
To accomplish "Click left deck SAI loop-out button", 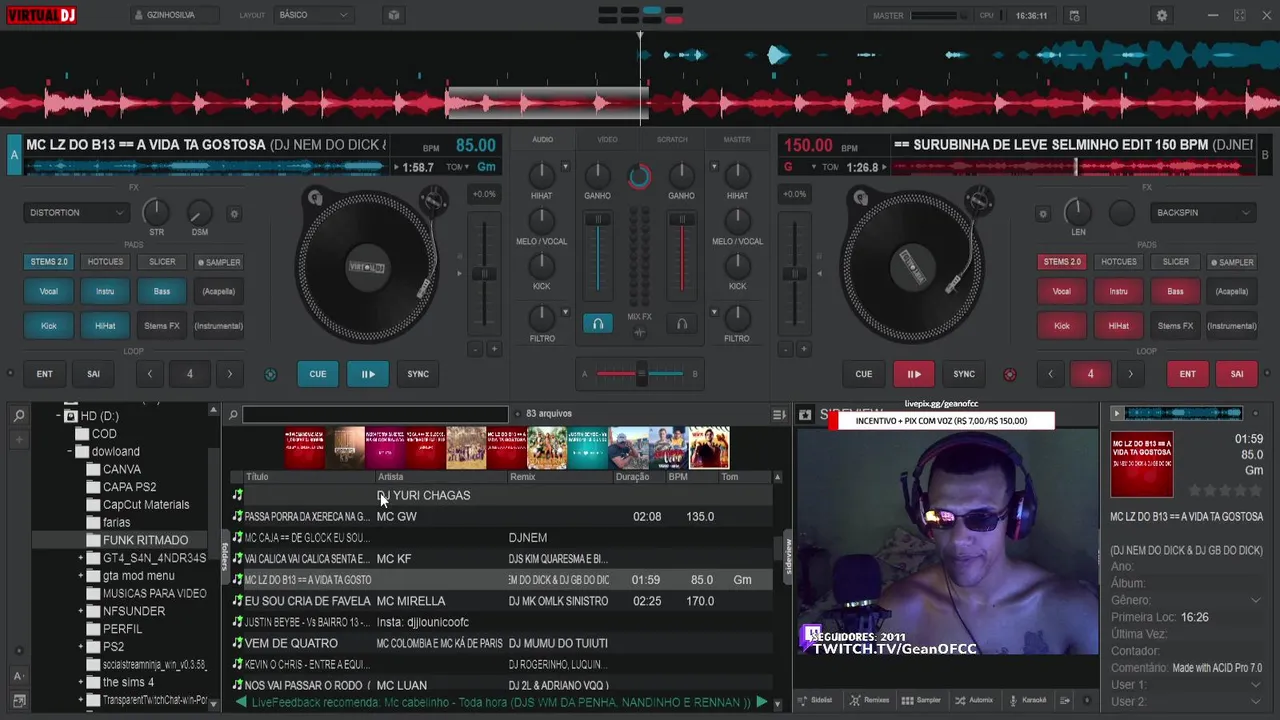I will pyautogui.click(x=93, y=374).
